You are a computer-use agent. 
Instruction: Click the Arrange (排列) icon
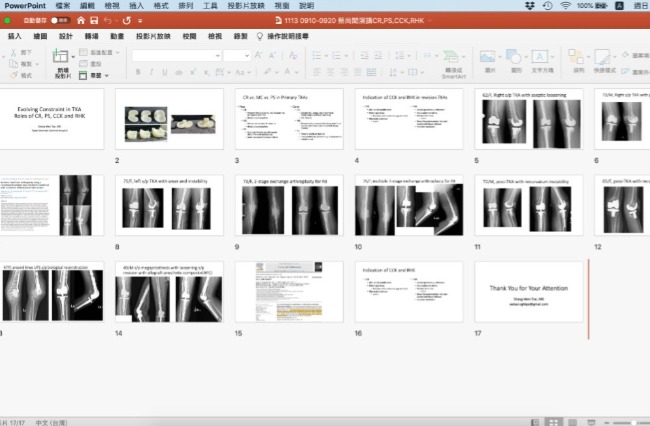pos(578,59)
